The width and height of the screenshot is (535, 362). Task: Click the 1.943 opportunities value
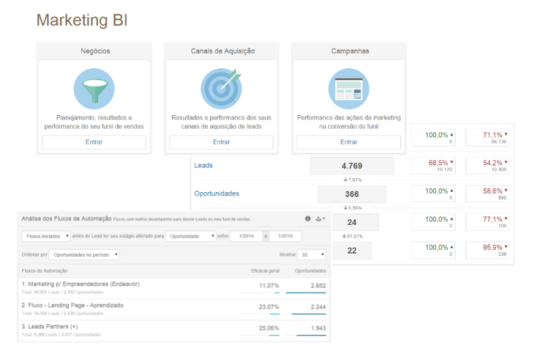[318, 328]
